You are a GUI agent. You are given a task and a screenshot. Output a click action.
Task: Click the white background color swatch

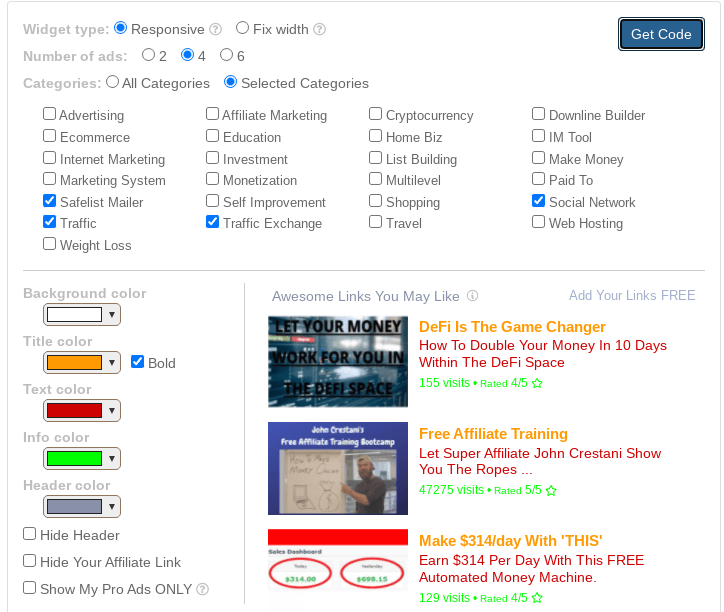[x=74, y=315]
